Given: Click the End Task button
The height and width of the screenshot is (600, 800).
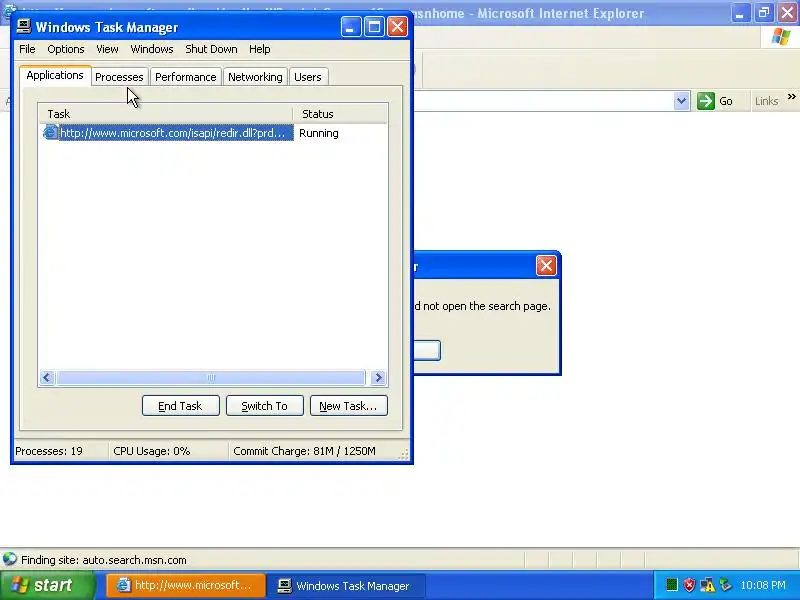Looking at the screenshot, I should (x=181, y=406).
